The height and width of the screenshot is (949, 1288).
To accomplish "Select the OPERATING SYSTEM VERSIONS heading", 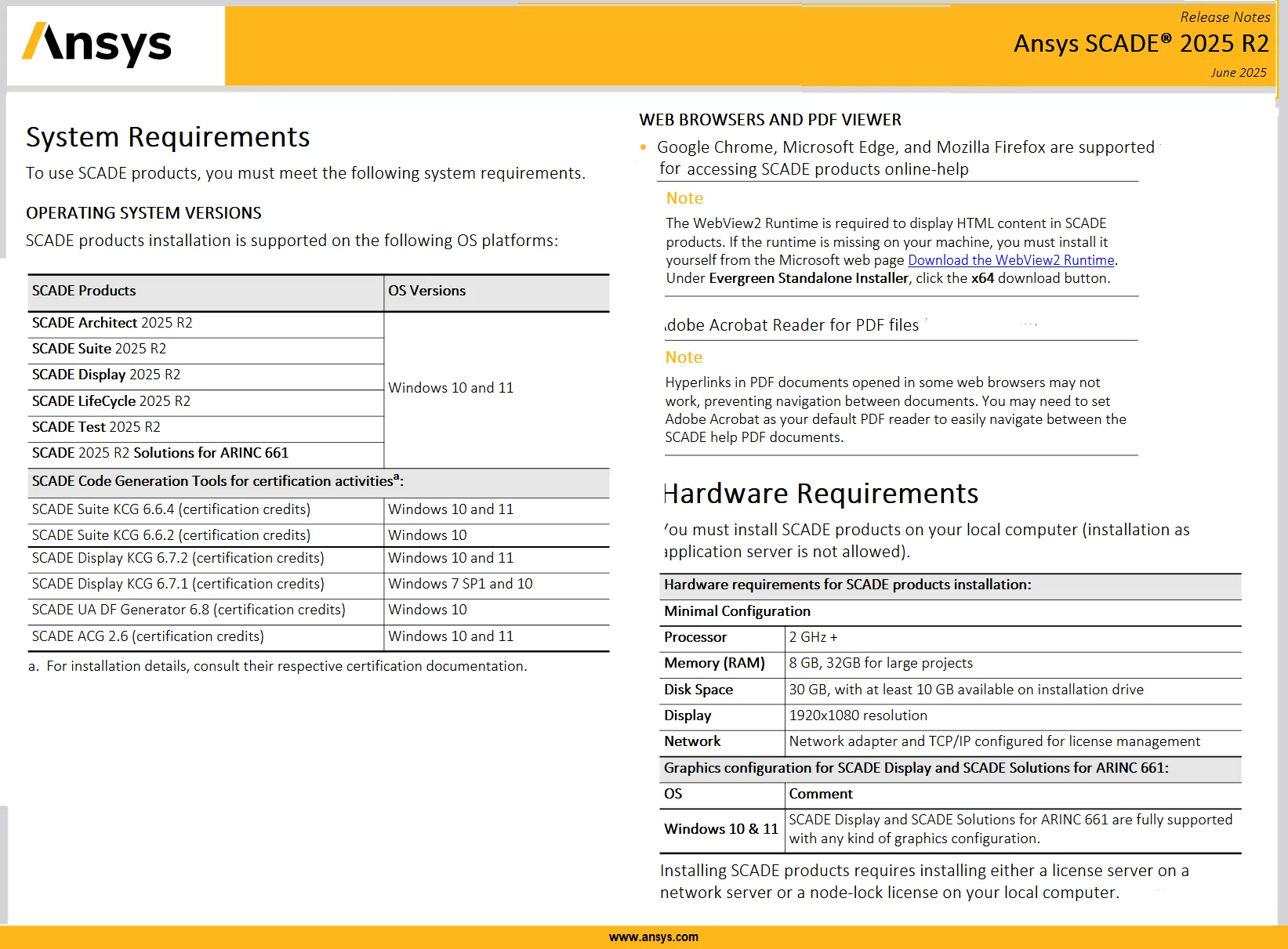I will [143, 213].
